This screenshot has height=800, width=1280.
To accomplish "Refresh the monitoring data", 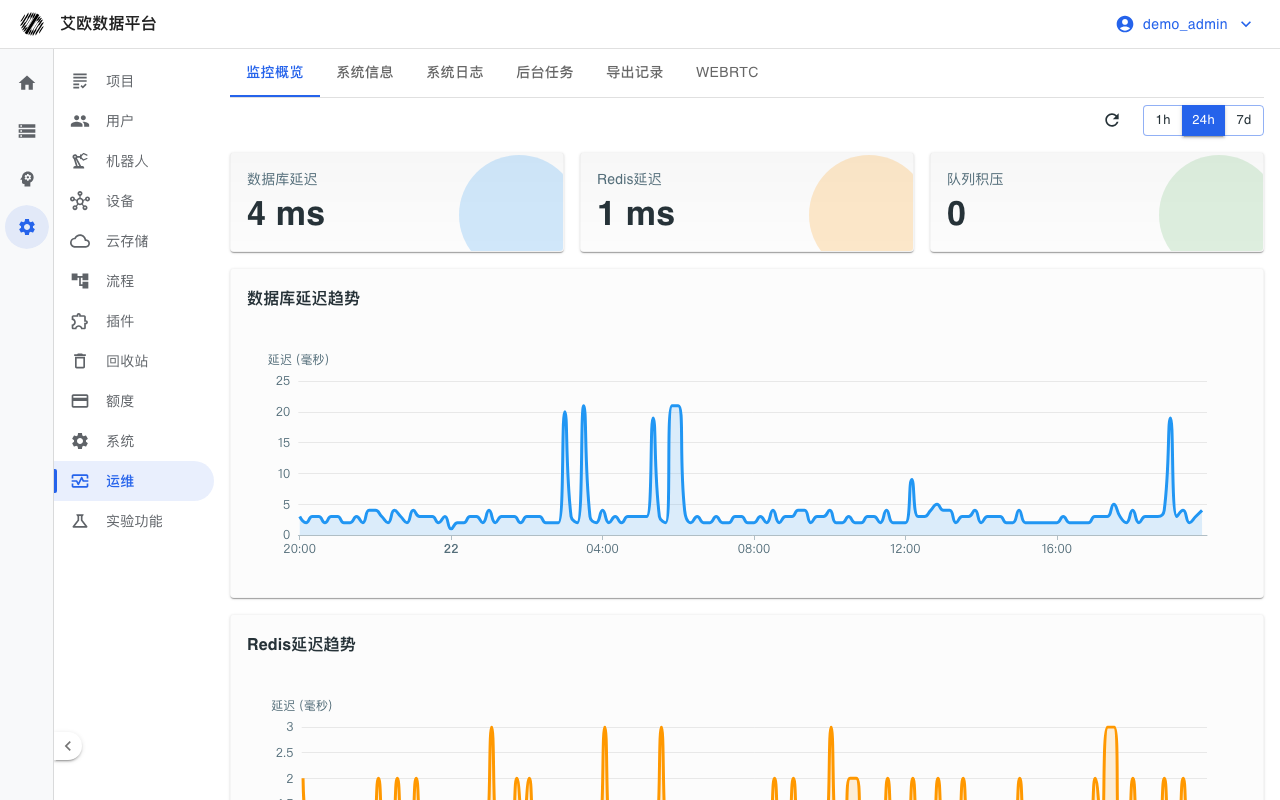I will pyautogui.click(x=1112, y=120).
